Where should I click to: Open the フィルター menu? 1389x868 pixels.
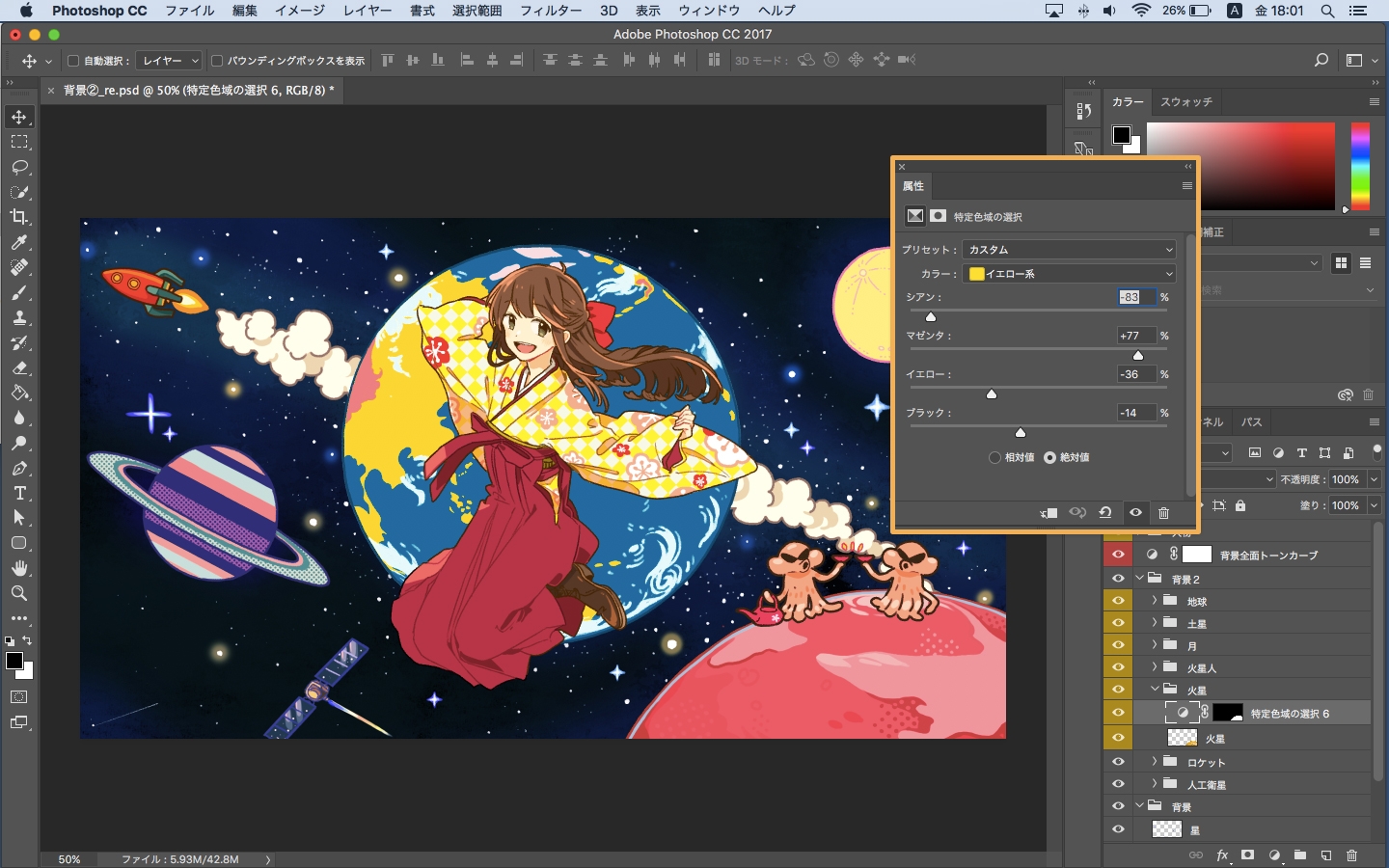pos(550,11)
